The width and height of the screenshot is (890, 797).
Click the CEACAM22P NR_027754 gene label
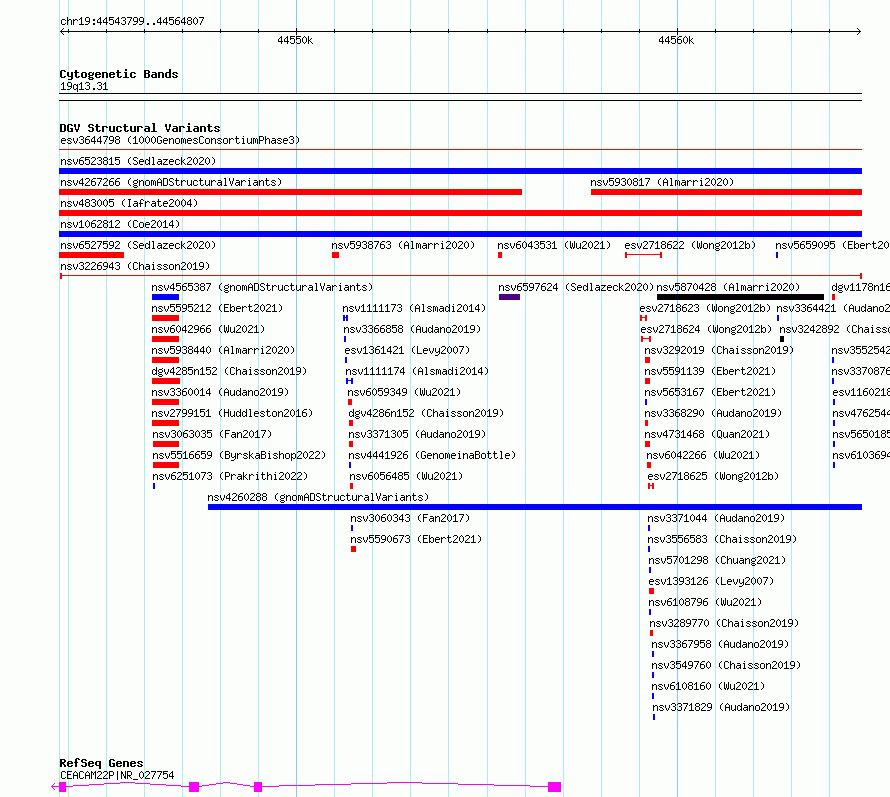[117, 775]
